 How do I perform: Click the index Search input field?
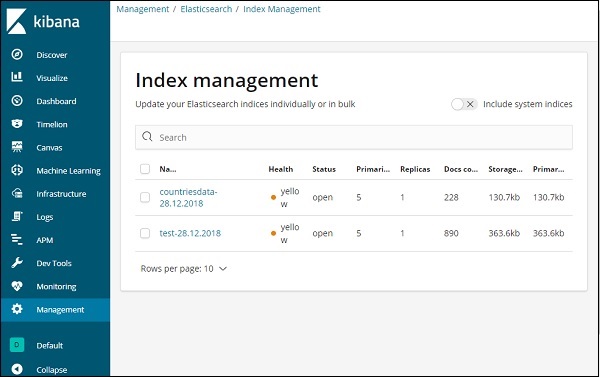(354, 137)
